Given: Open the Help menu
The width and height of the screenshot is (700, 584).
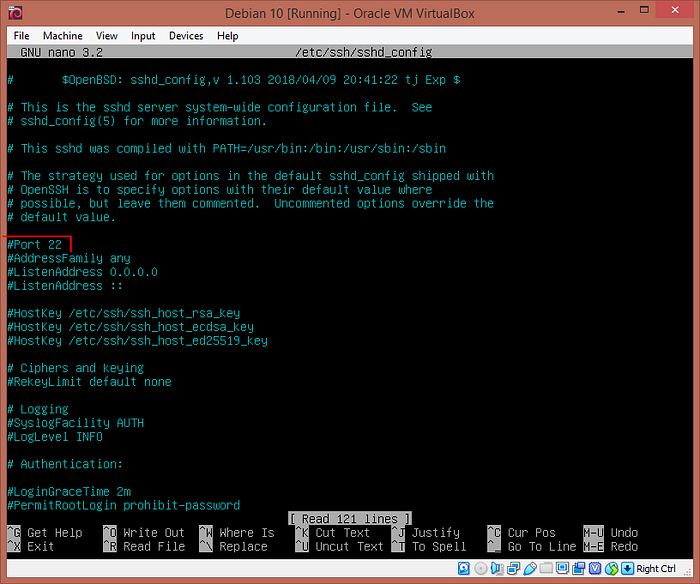Looking at the screenshot, I should tap(228, 36).
